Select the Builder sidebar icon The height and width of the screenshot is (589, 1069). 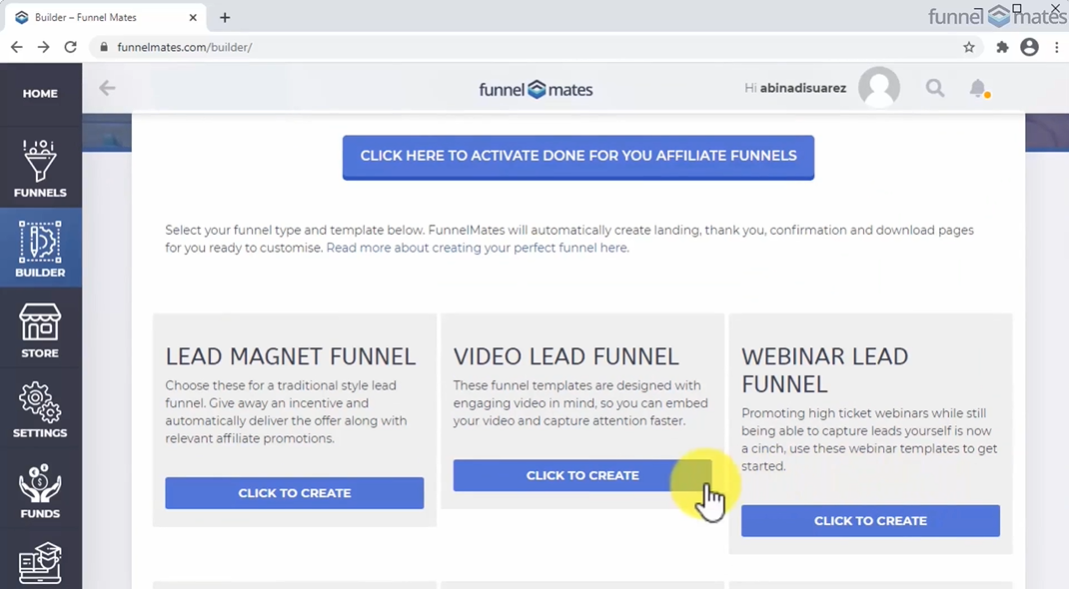[x=40, y=249]
